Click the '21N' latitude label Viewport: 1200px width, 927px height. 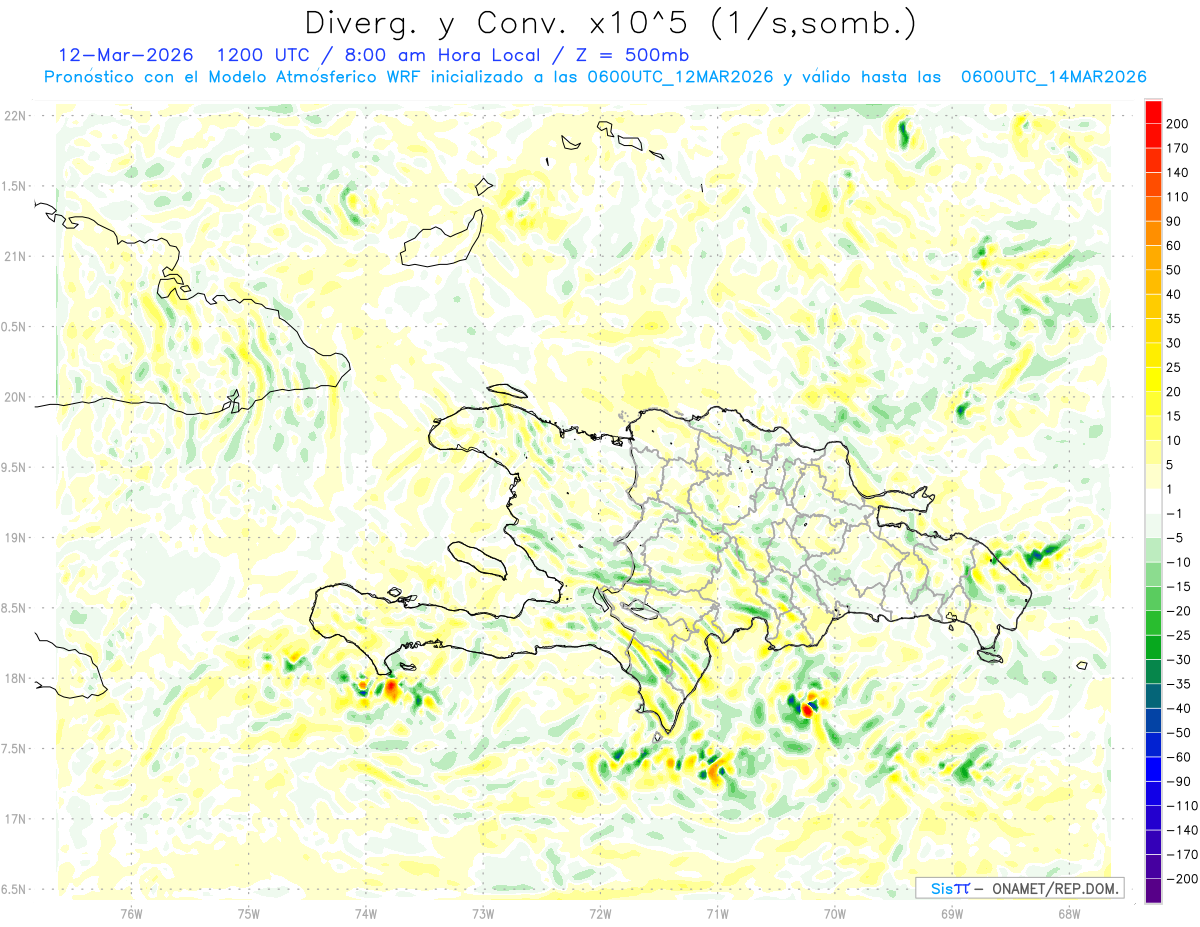click(x=15, y=256)
